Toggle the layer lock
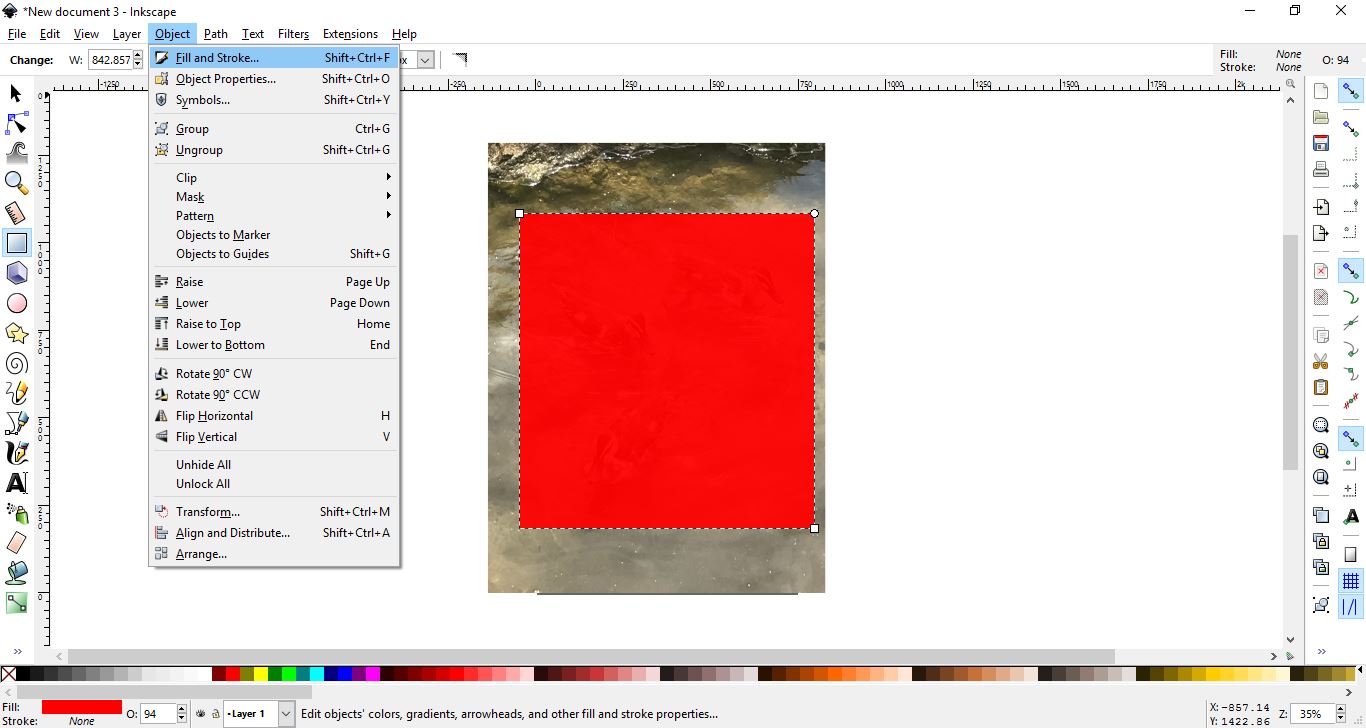Screen dimensions: 1366x728 tap(216, 713)
